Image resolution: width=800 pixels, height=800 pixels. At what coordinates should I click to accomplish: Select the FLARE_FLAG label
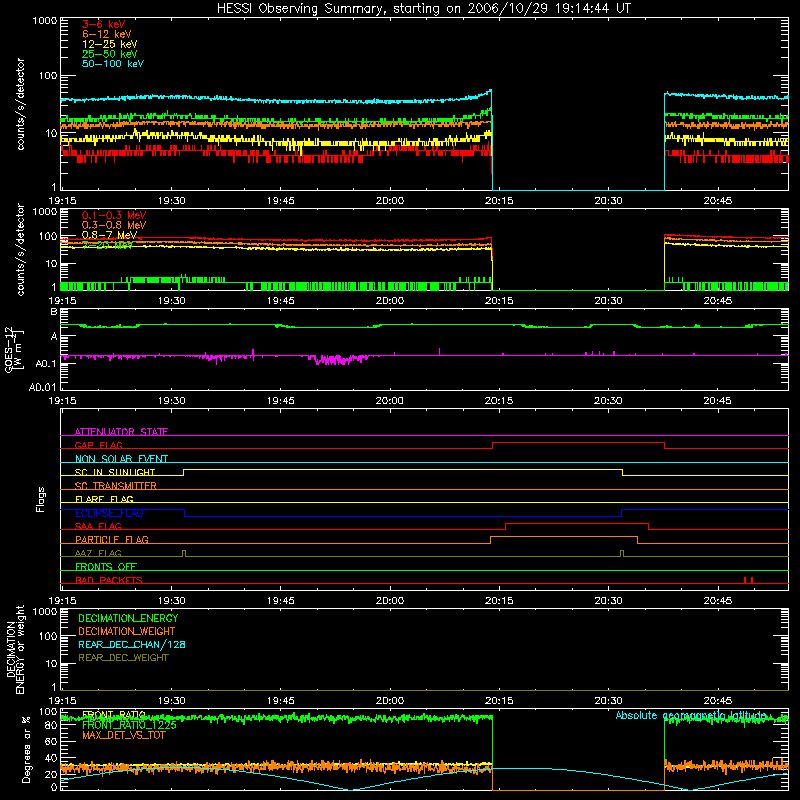[104, 499]
